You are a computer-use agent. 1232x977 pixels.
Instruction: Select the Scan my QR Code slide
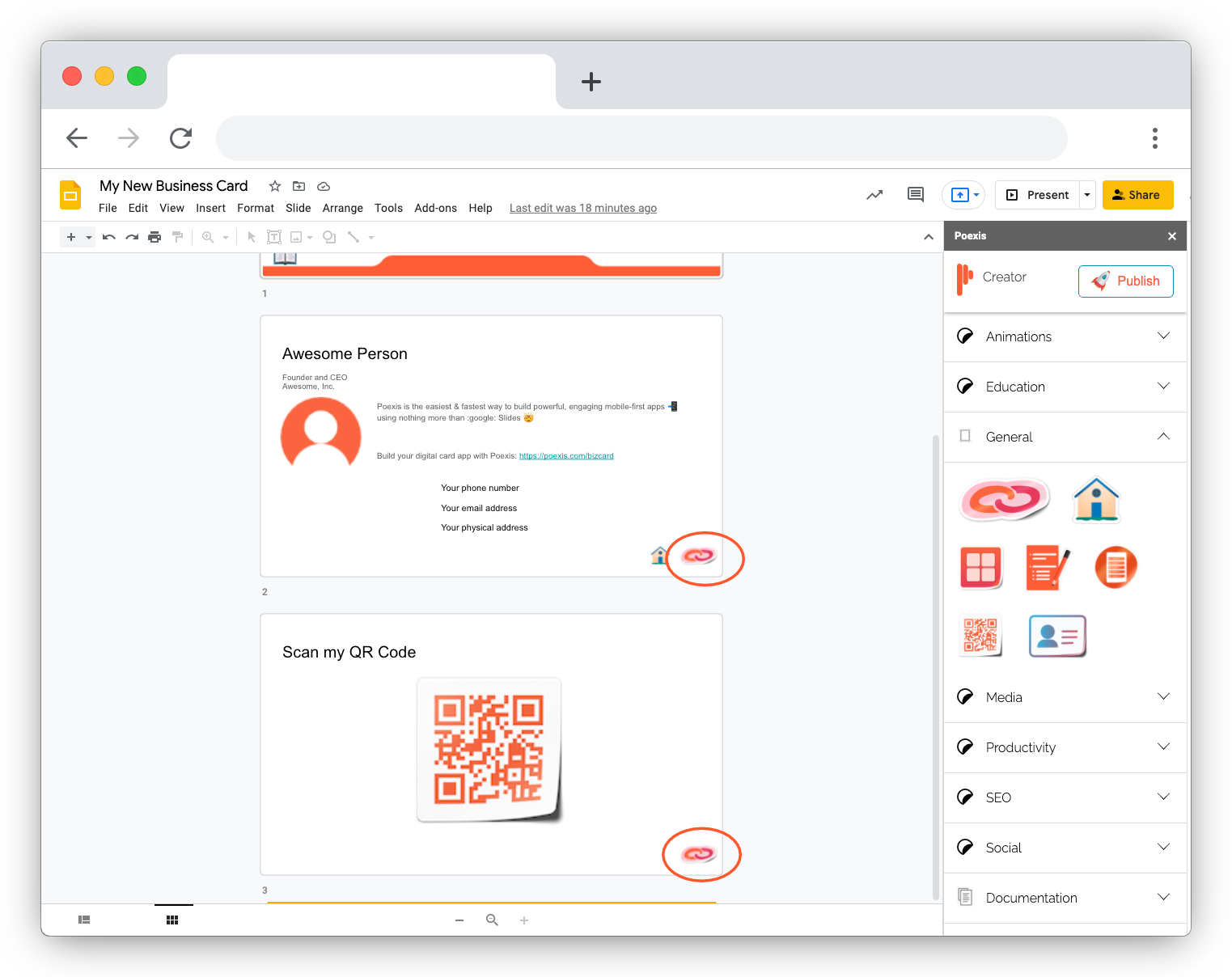491,744
